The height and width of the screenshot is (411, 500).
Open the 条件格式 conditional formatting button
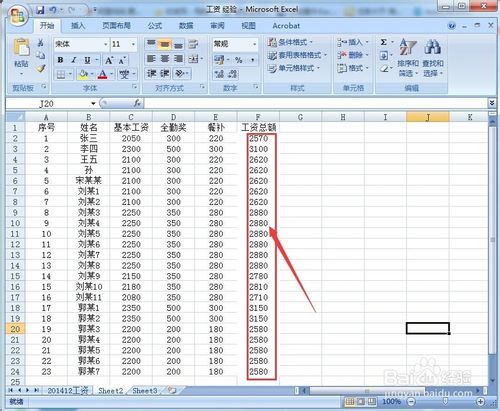(x=290, y=42)
